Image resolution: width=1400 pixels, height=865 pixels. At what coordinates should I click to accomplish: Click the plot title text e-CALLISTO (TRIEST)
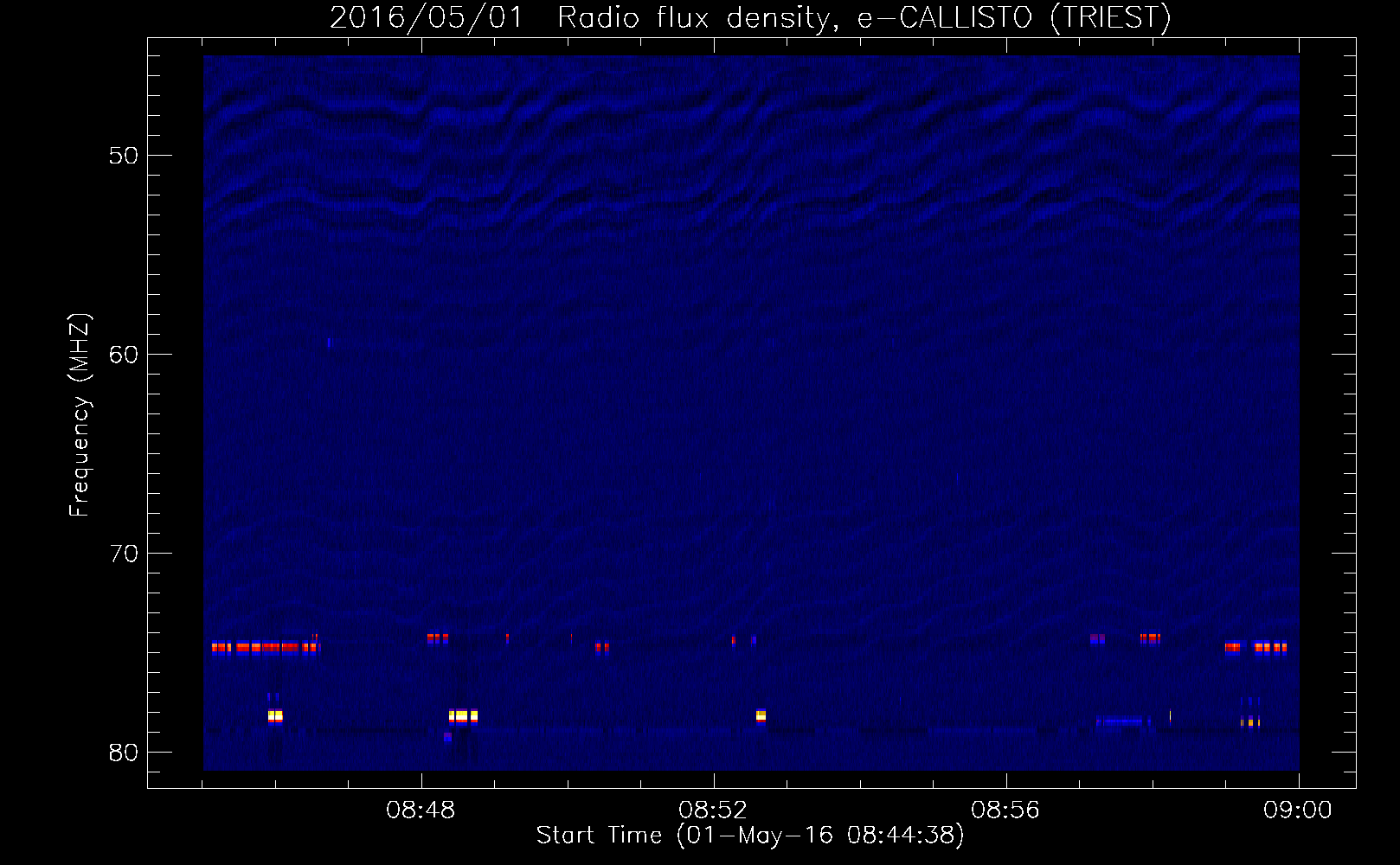coord(1014,18)
